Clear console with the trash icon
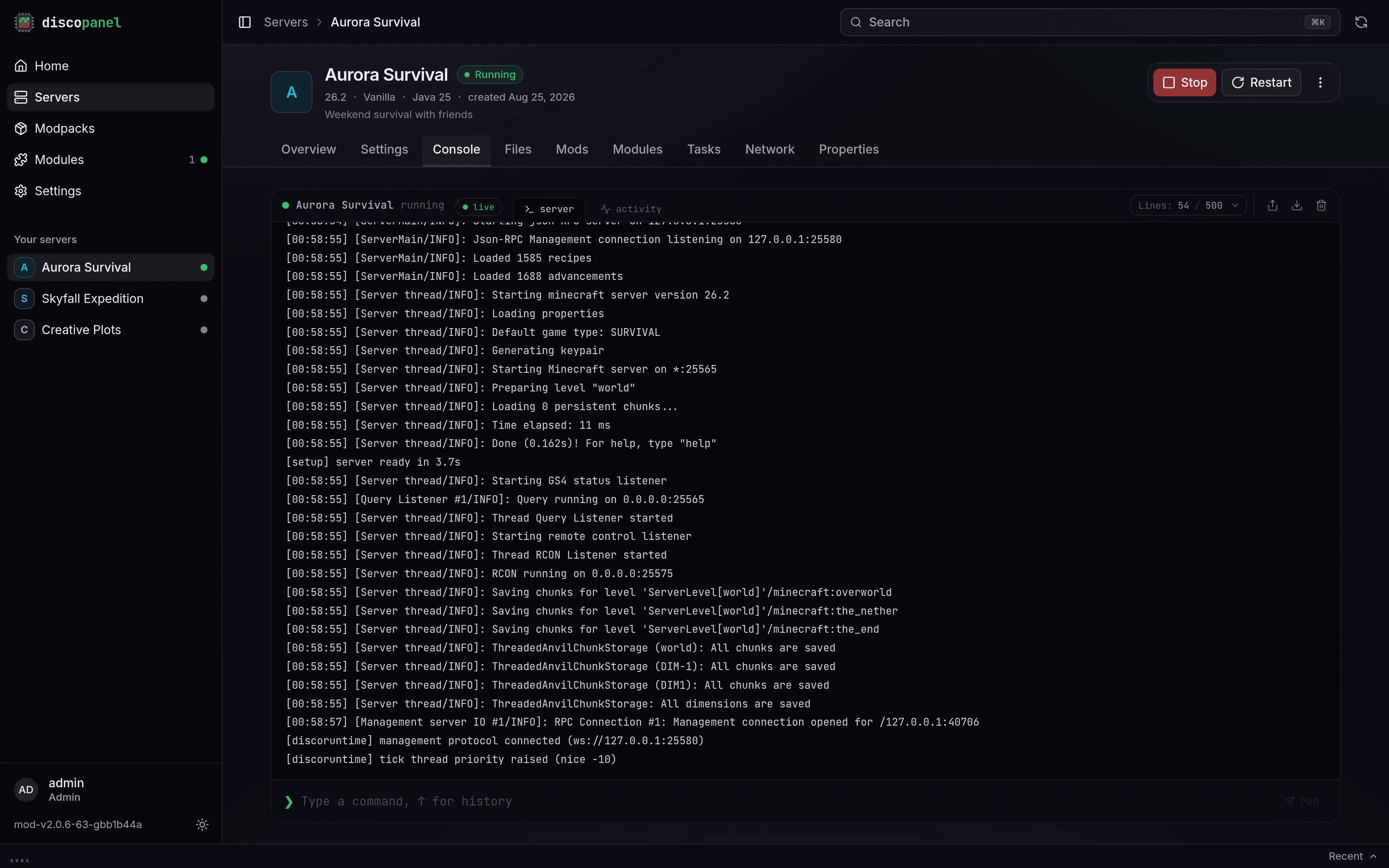 click(x=1321, y=206)
